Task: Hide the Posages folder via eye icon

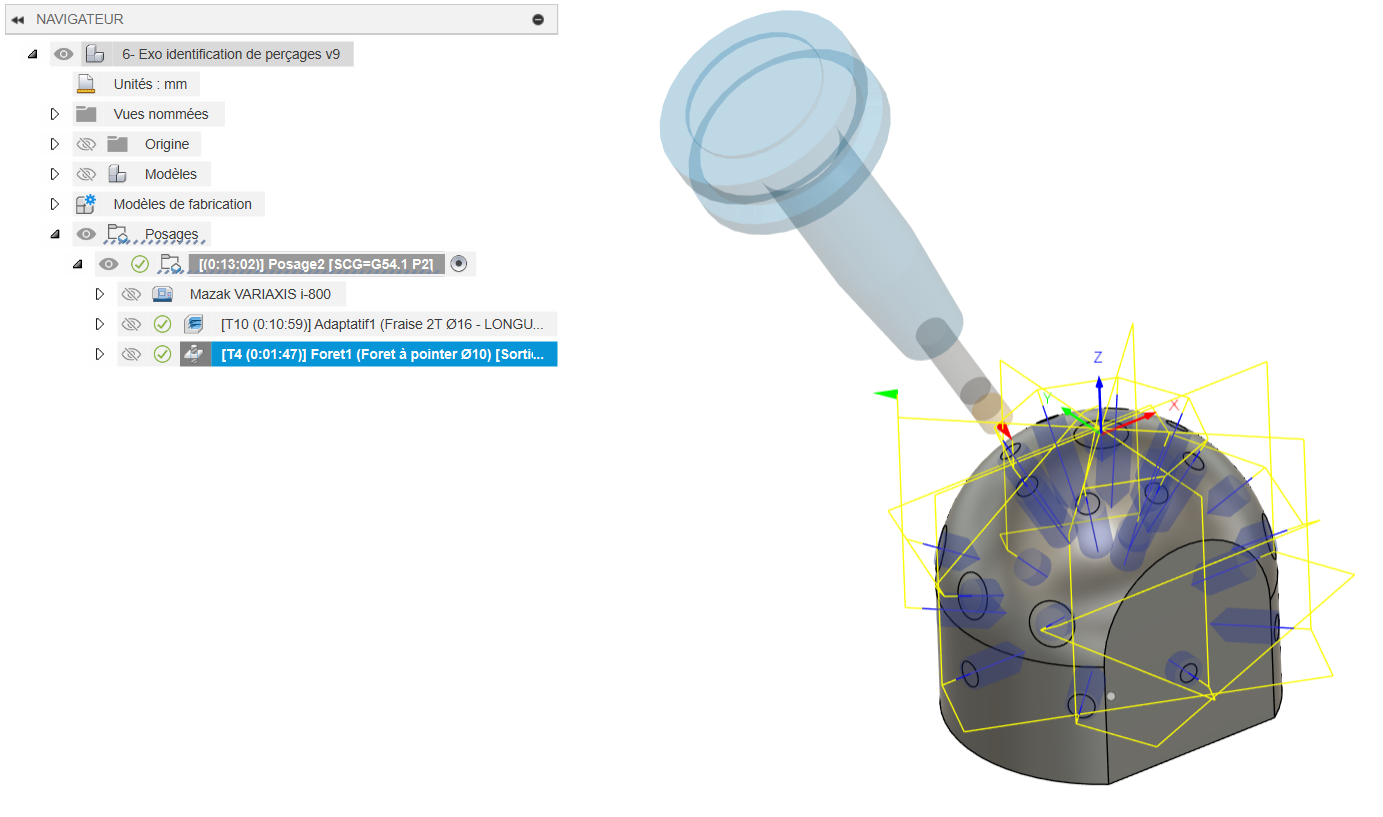Action: (86, 234)
